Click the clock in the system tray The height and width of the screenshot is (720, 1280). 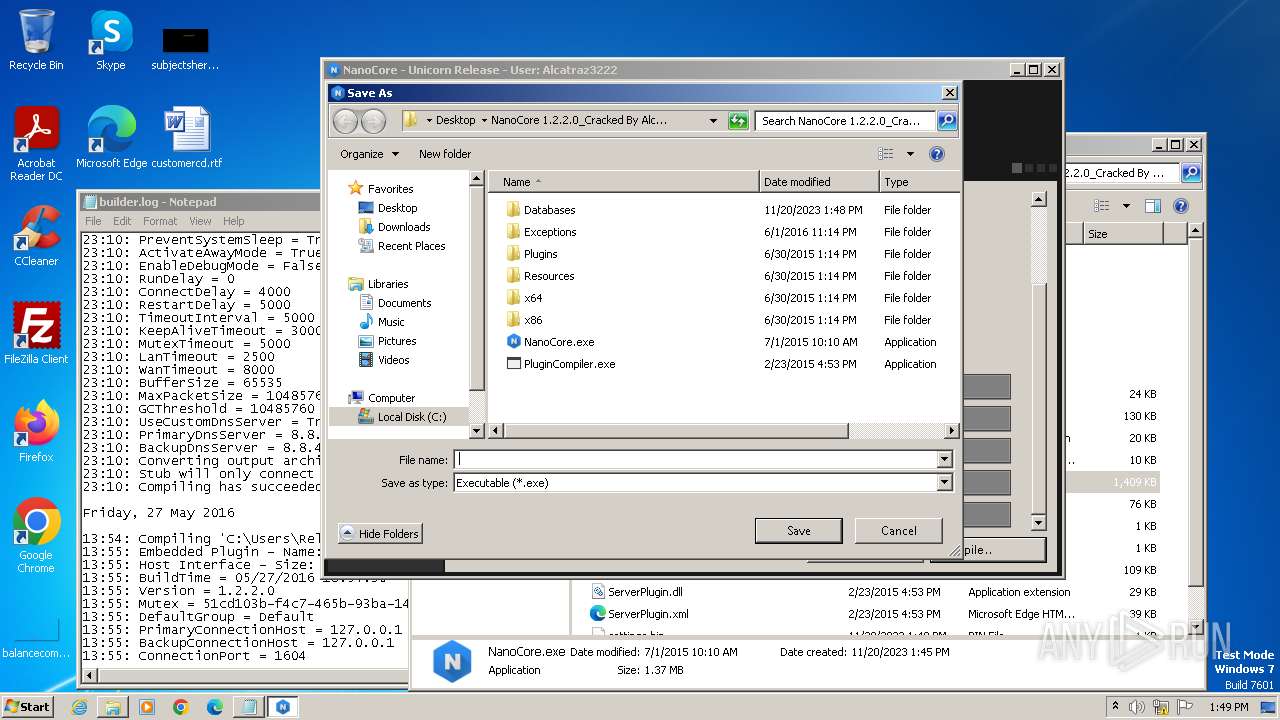click(x=1229, y=707)
